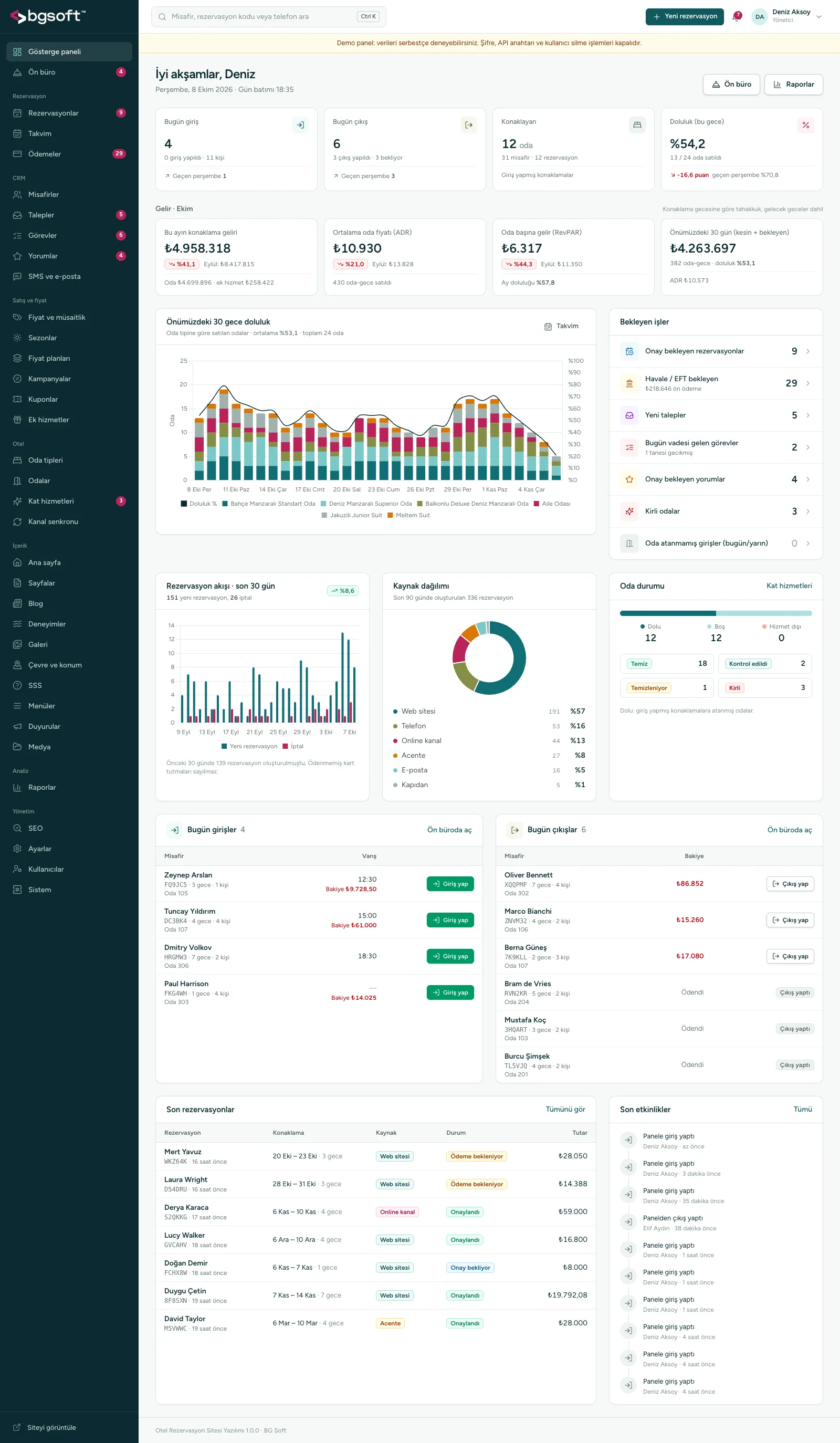Click the Yeni rezervasyon button
This screenshot has height=1443, width=840.
click(x=684, y=17)
